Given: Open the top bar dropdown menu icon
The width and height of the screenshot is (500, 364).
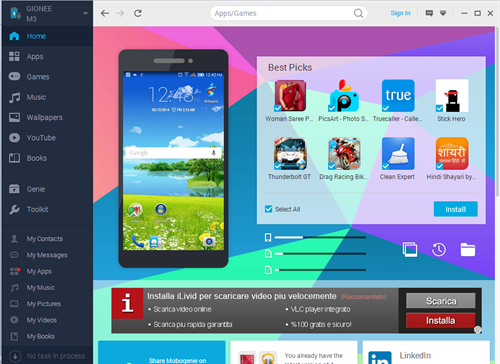Looking at the screenshot, I should pos(443,13).
